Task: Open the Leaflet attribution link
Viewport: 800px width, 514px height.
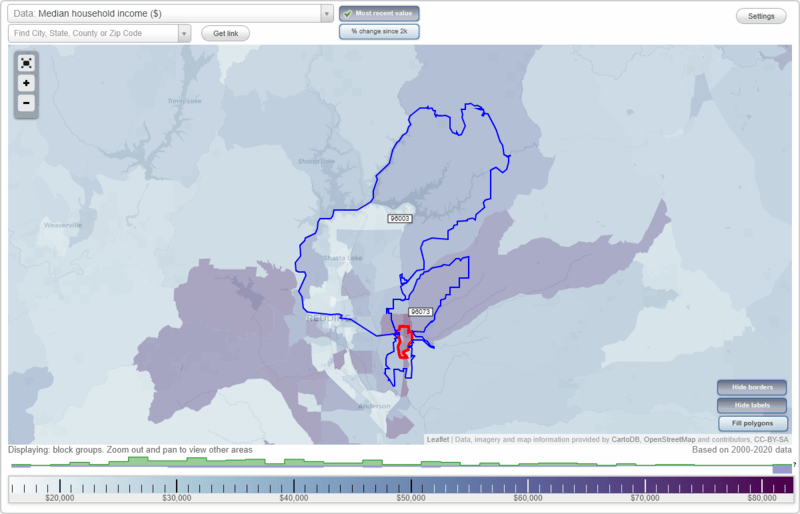Action: [x=438, y=439]
